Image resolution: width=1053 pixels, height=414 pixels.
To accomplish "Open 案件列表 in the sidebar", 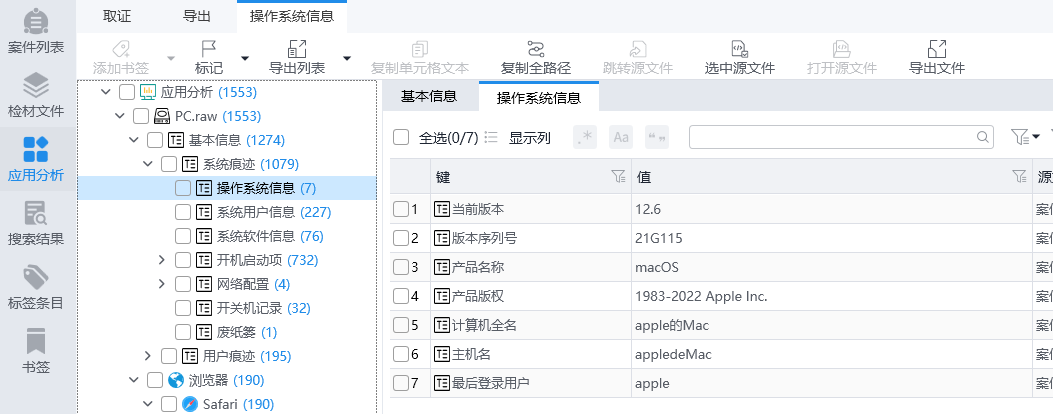I will (x=36, y=30).
